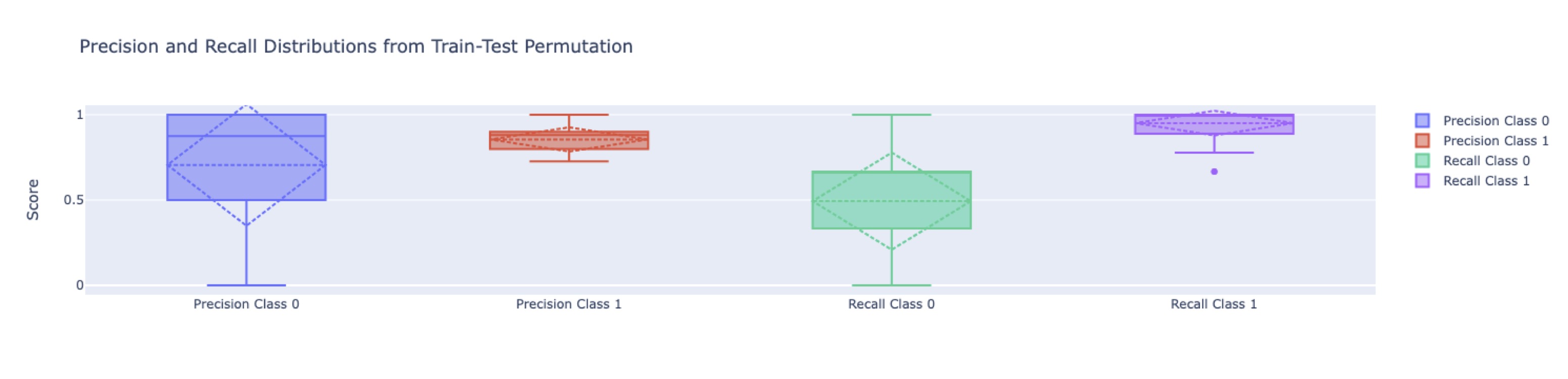Image resolution: width=1568 pixels, height=379 pixels.
Task: Click the purple outlier point below Recall Class 1
Action: (1214, 172)
